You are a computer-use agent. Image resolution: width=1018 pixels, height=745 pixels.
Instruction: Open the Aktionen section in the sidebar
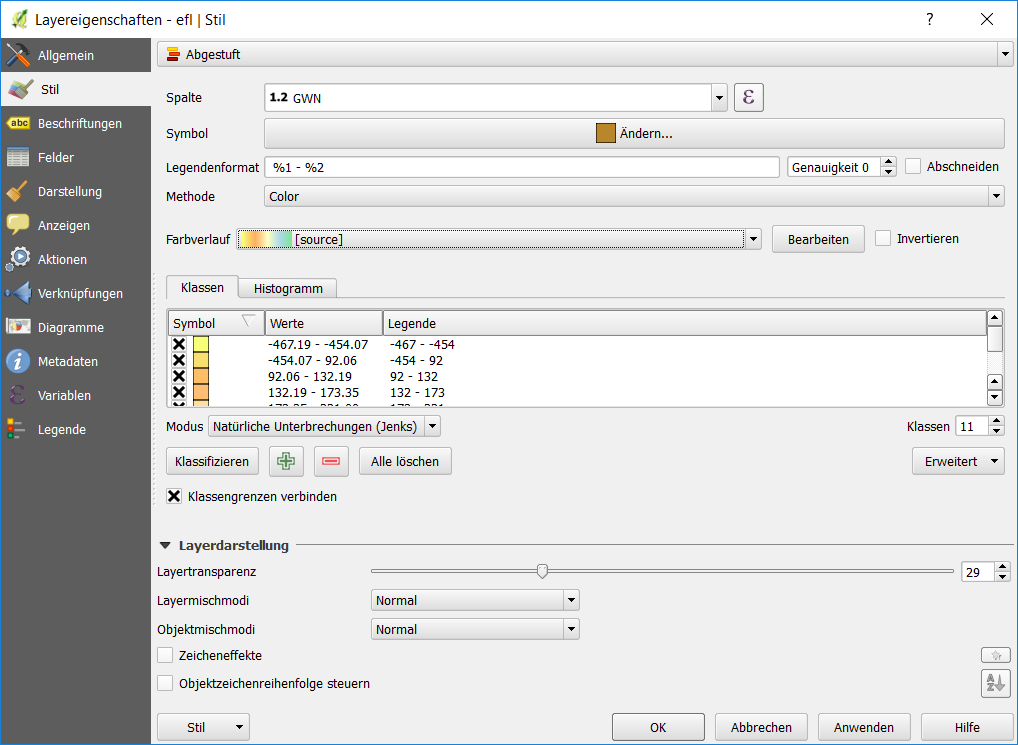[62, 260]
